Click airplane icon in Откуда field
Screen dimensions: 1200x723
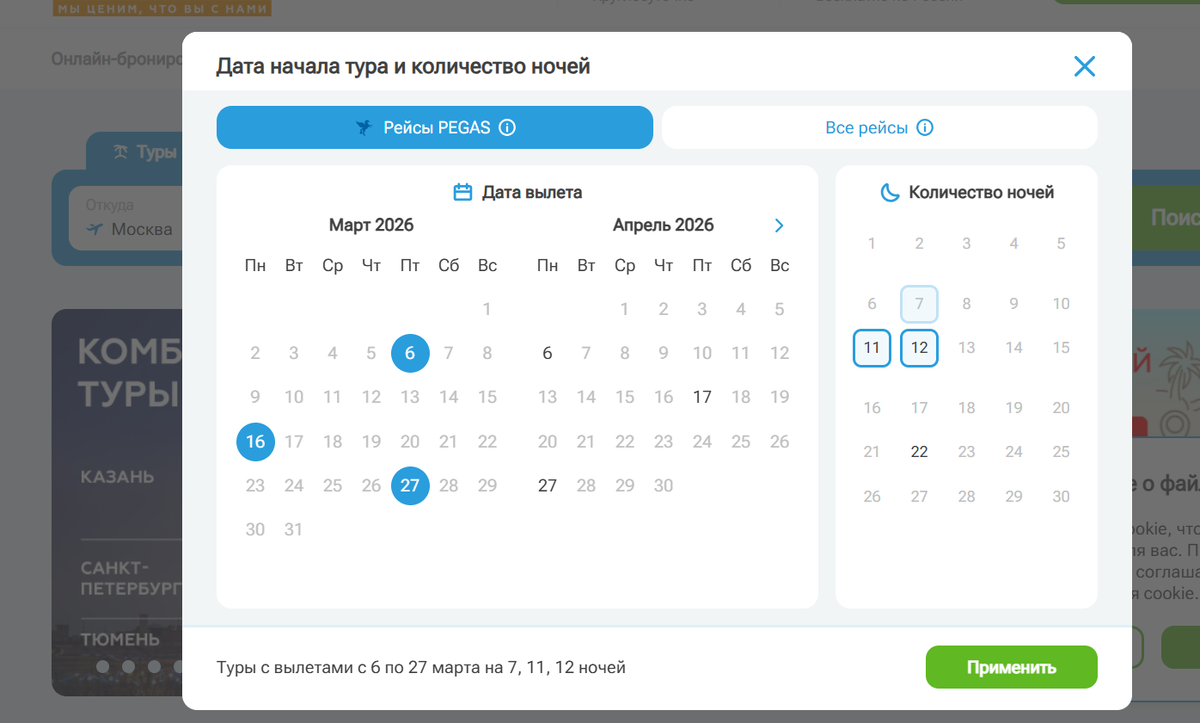pyautogui.click(x=95, y=230)
